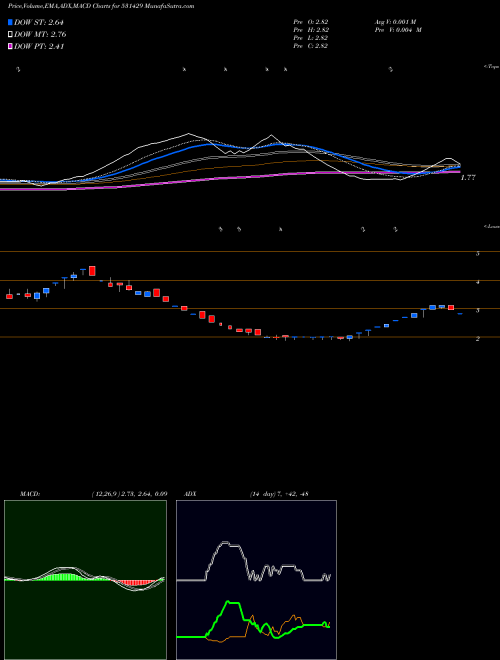Screen dimensions: 500x660
Task: Click the 'MACD:' panel heading
Action: (30, 494)
